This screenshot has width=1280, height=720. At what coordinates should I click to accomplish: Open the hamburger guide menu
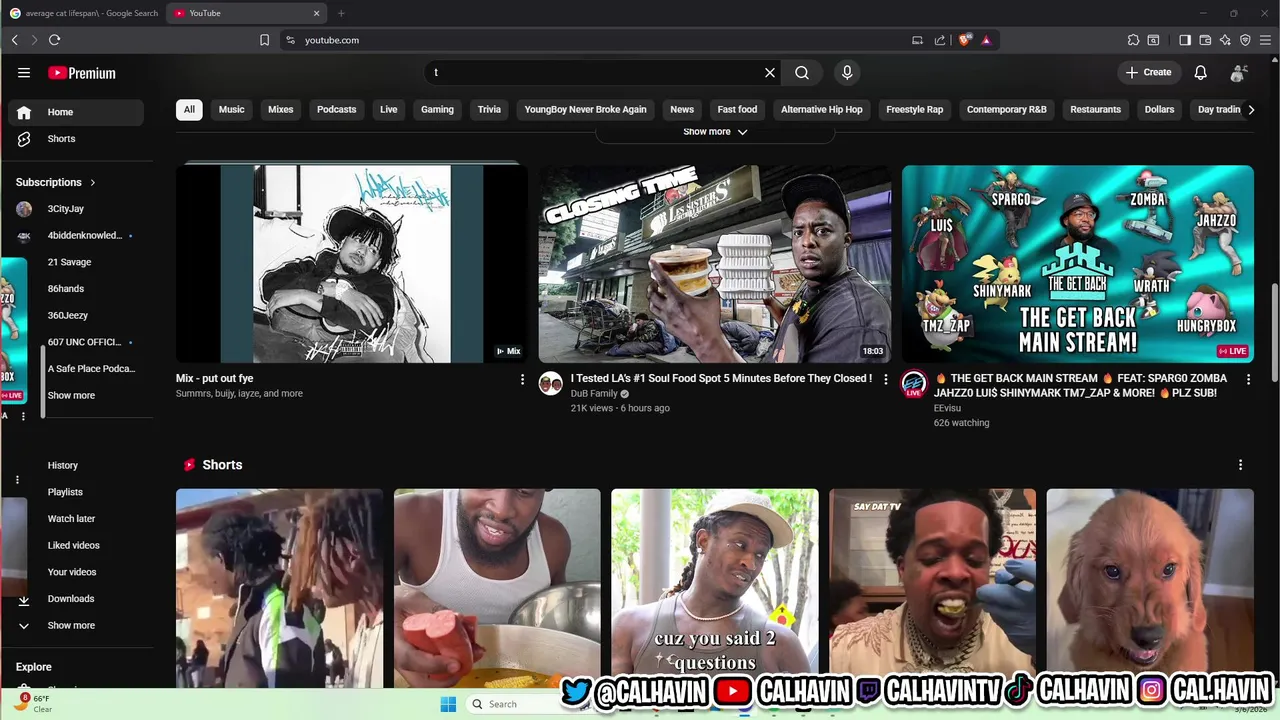24,73
